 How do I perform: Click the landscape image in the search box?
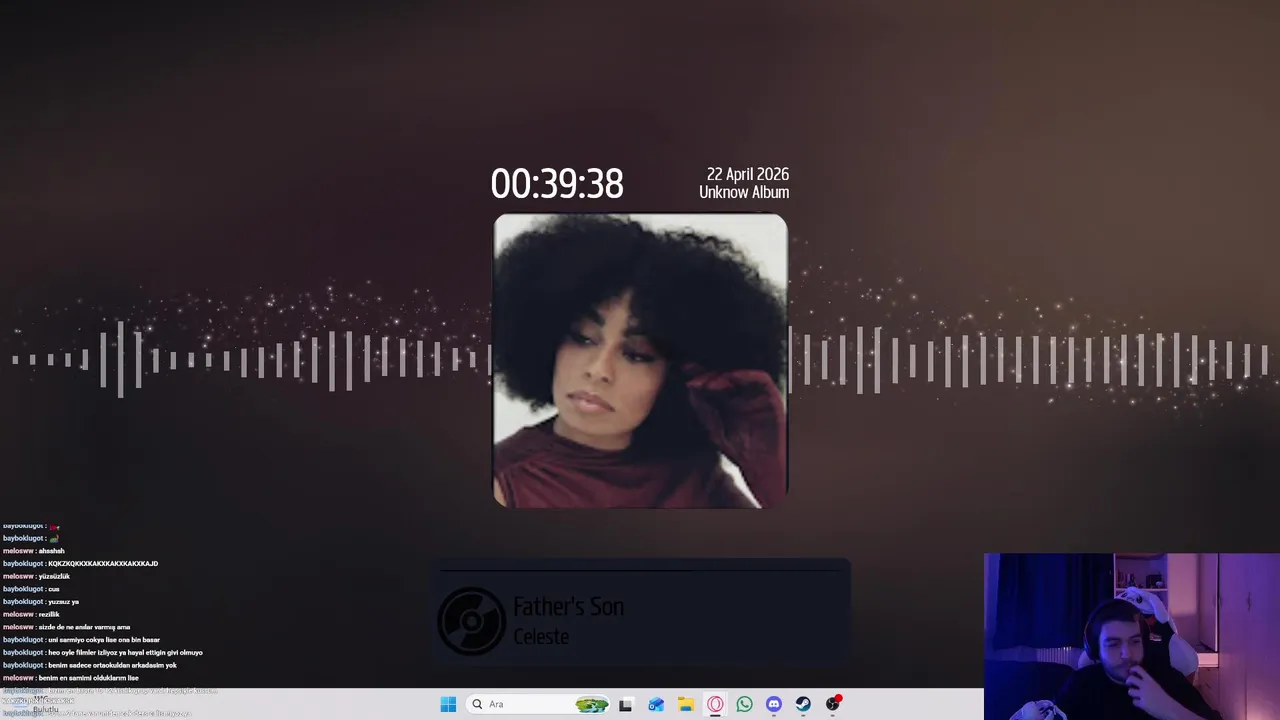click(591, 704)
